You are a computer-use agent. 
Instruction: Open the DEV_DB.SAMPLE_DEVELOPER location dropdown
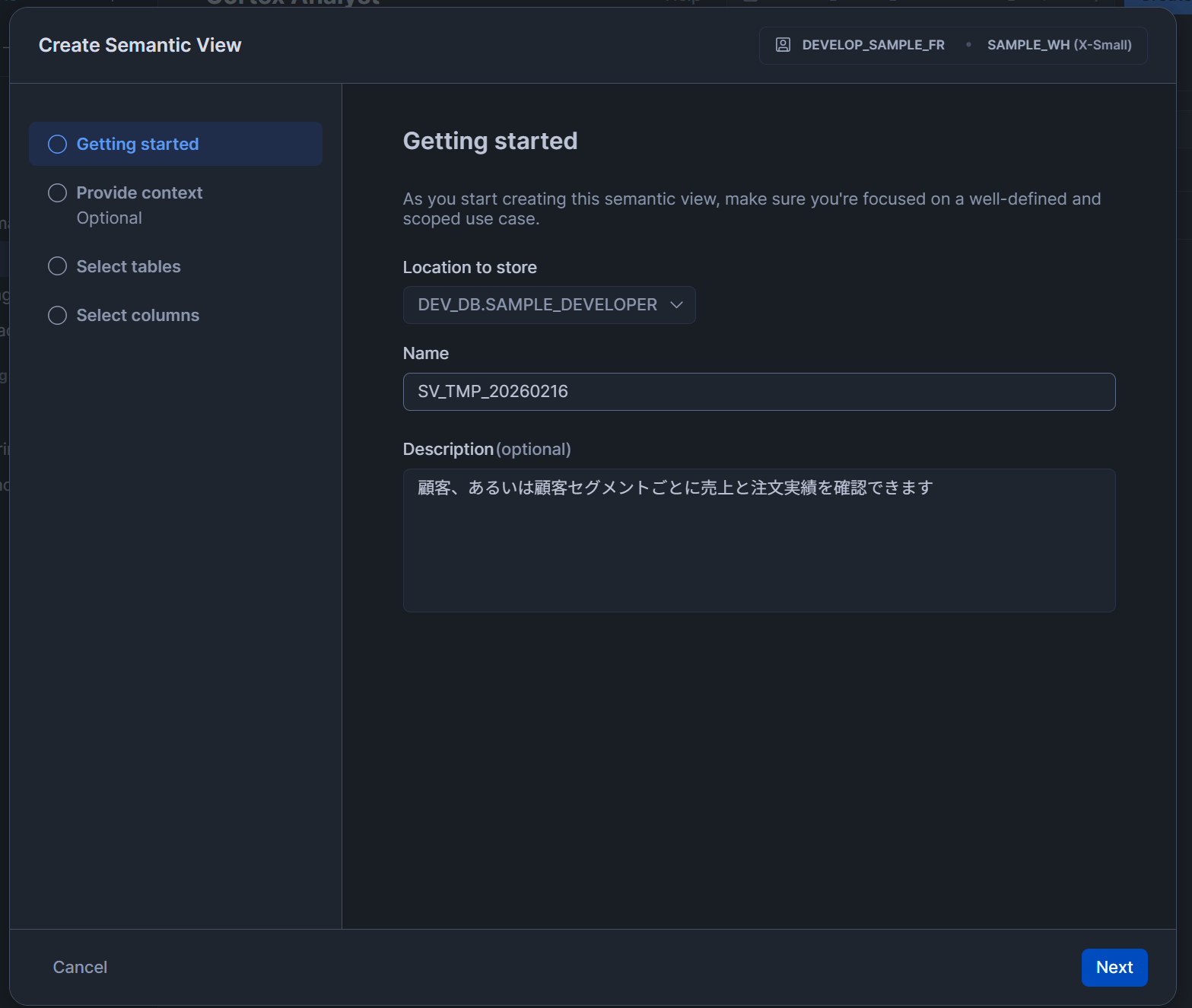pos(548,305)
